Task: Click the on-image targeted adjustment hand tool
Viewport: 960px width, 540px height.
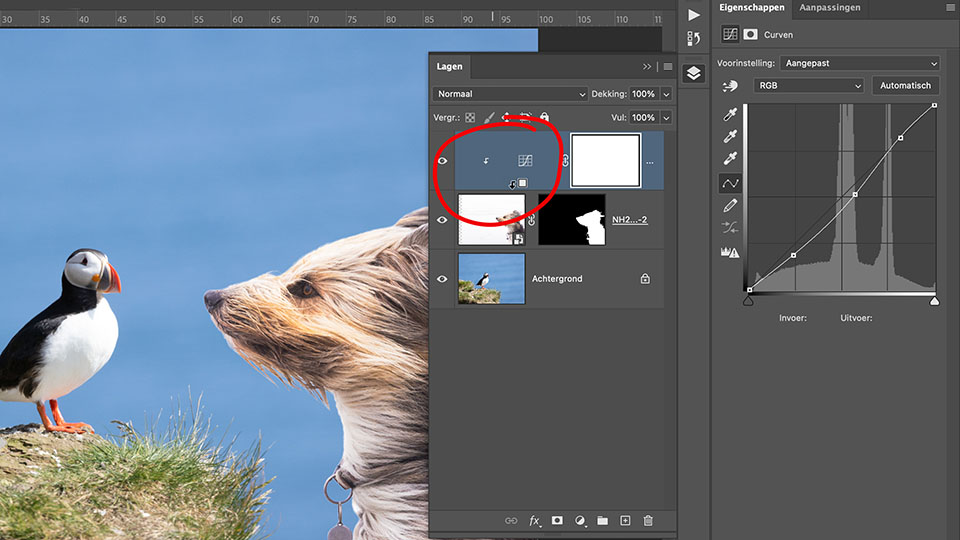Action: tap(729, 86)
